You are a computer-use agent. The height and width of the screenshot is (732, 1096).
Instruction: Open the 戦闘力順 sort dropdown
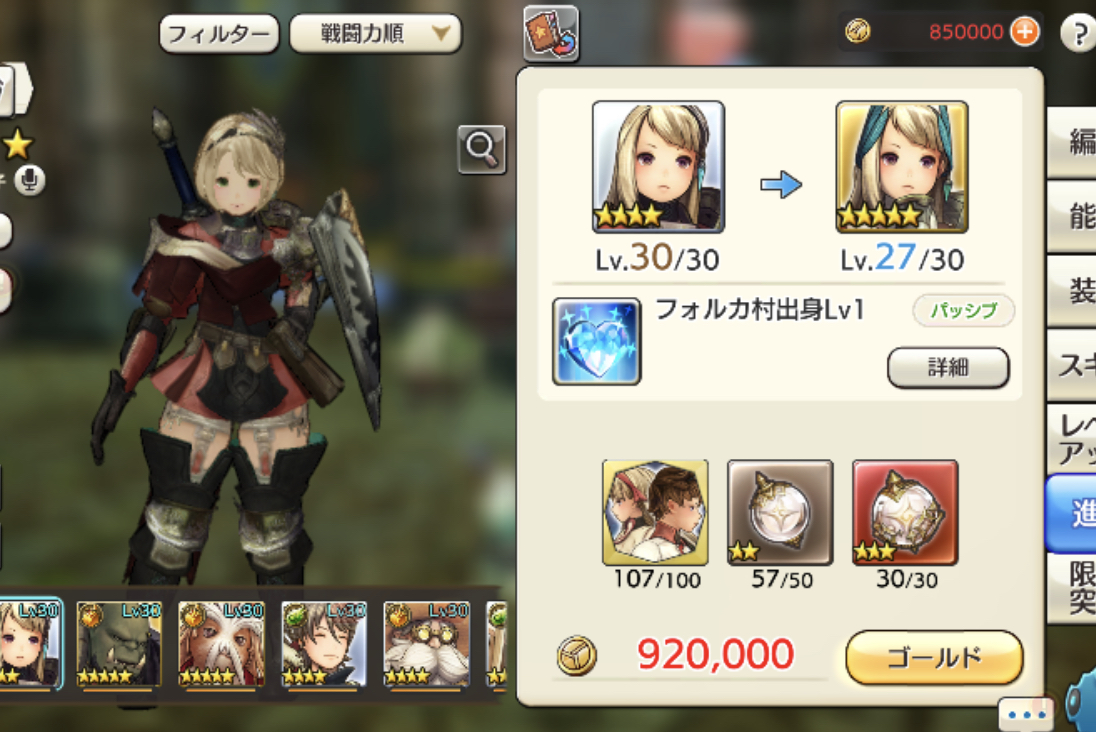click(376, 34)
